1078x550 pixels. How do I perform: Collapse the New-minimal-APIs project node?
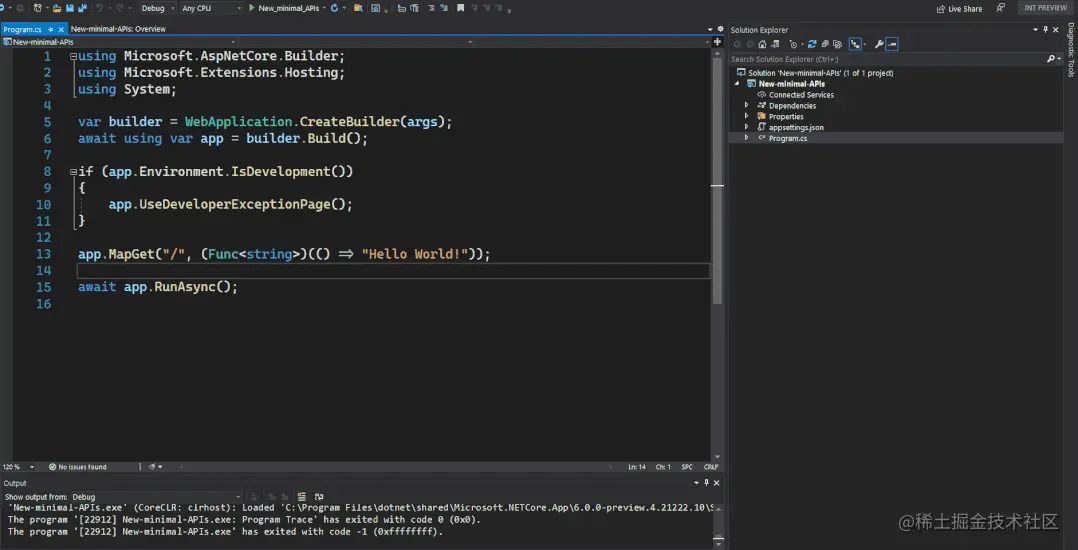(738, 84)
